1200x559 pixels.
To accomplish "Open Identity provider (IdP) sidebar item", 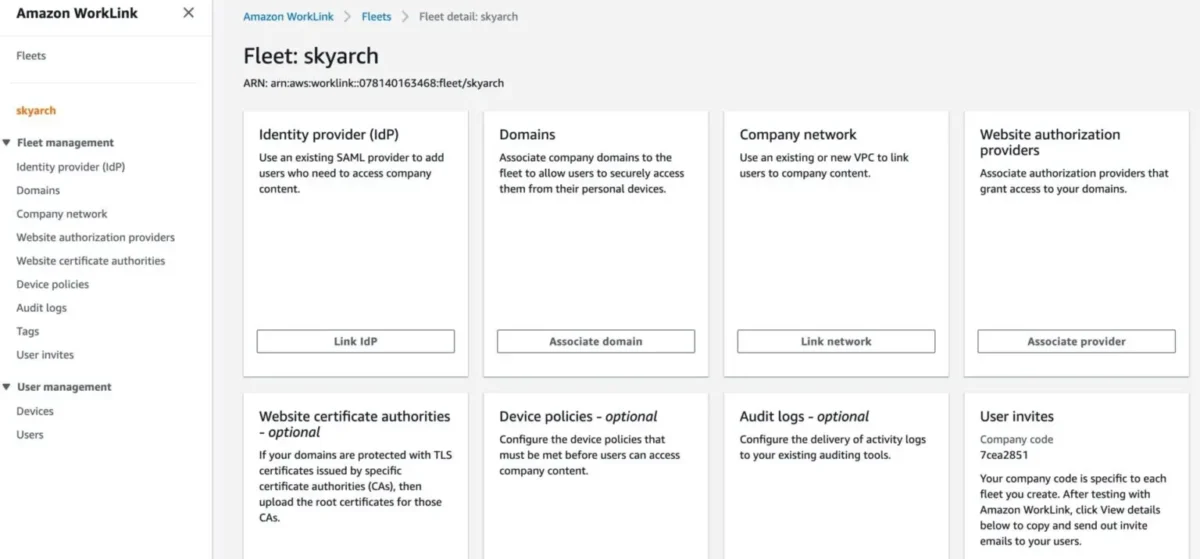I will tap(71, 167).
